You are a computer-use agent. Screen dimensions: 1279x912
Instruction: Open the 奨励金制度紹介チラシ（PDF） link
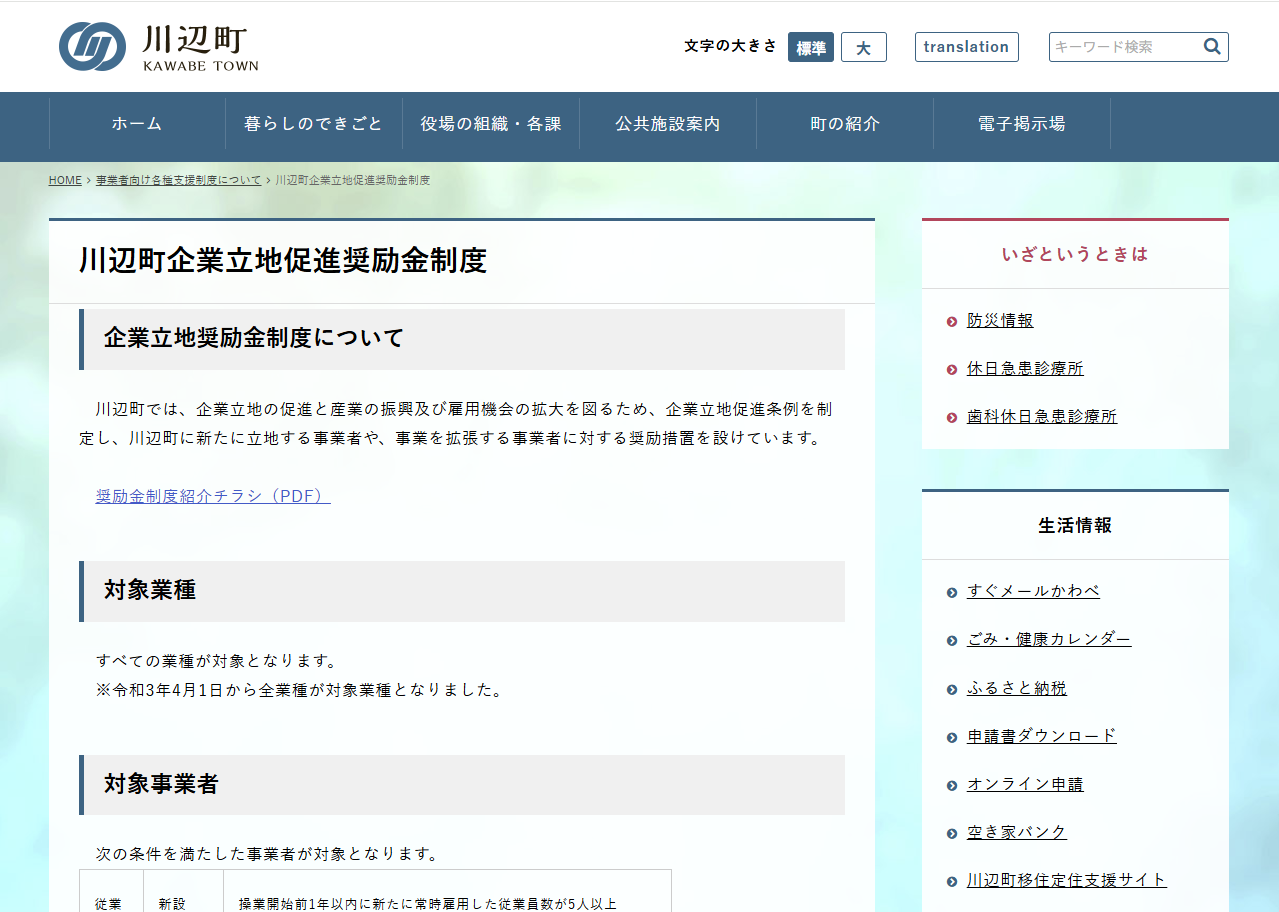pyautogui.click(x=213, y=496)
